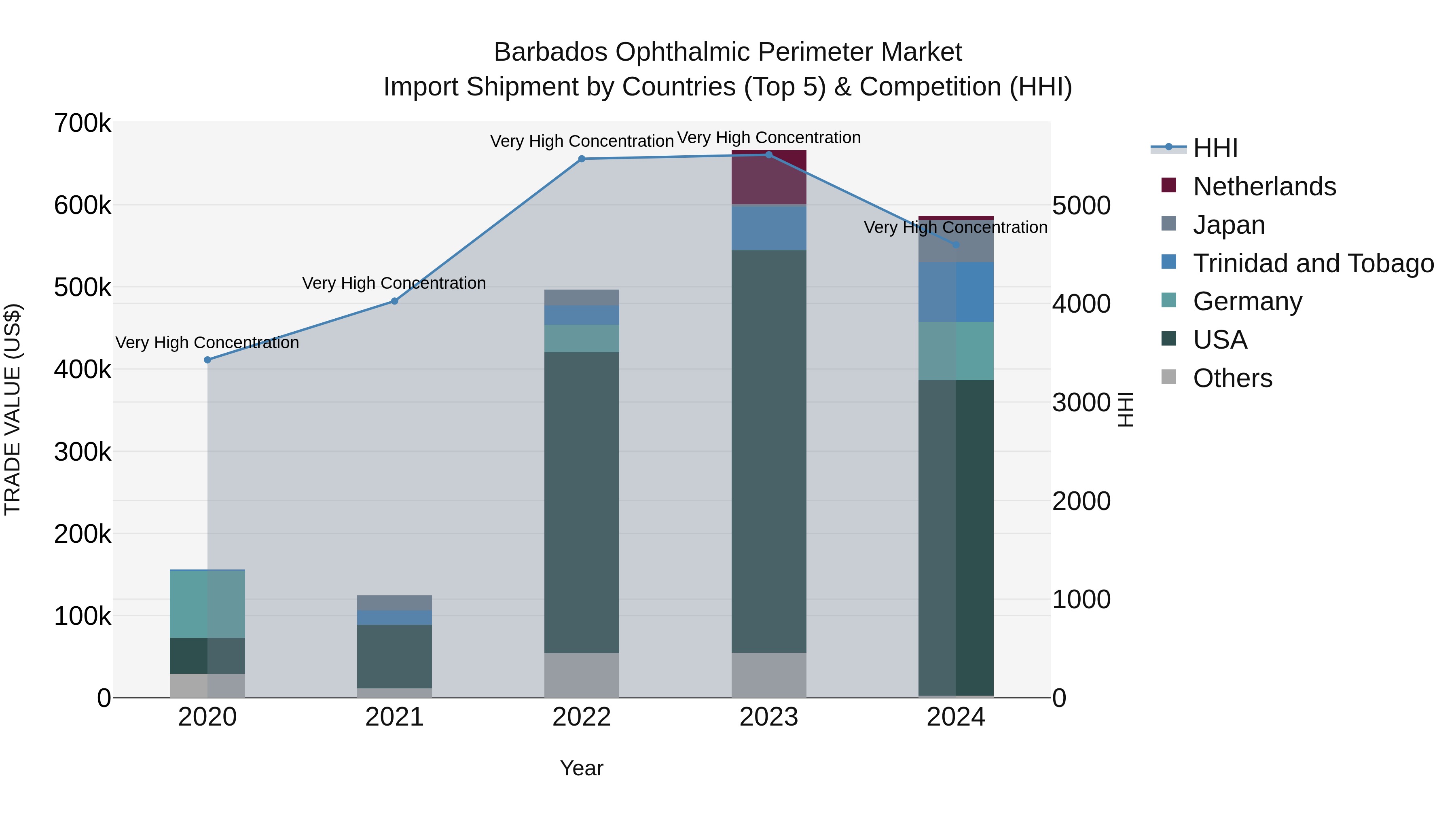Click the 2021 x-axis label
The image size is (1456, 819).
coord(394,717)
